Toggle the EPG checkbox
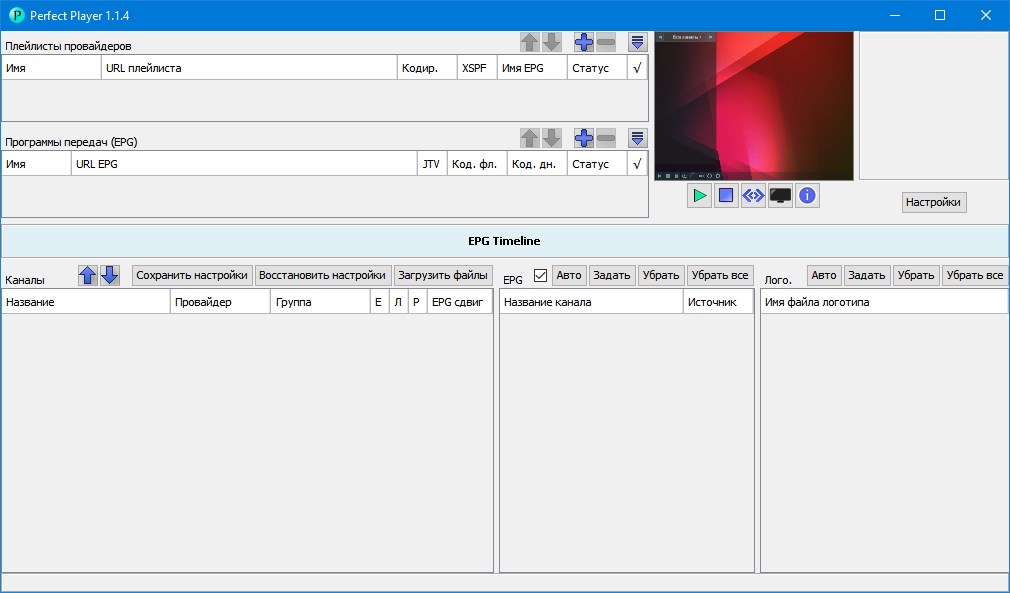This screenshot has width=1010, height=593. tap(541, 275)
